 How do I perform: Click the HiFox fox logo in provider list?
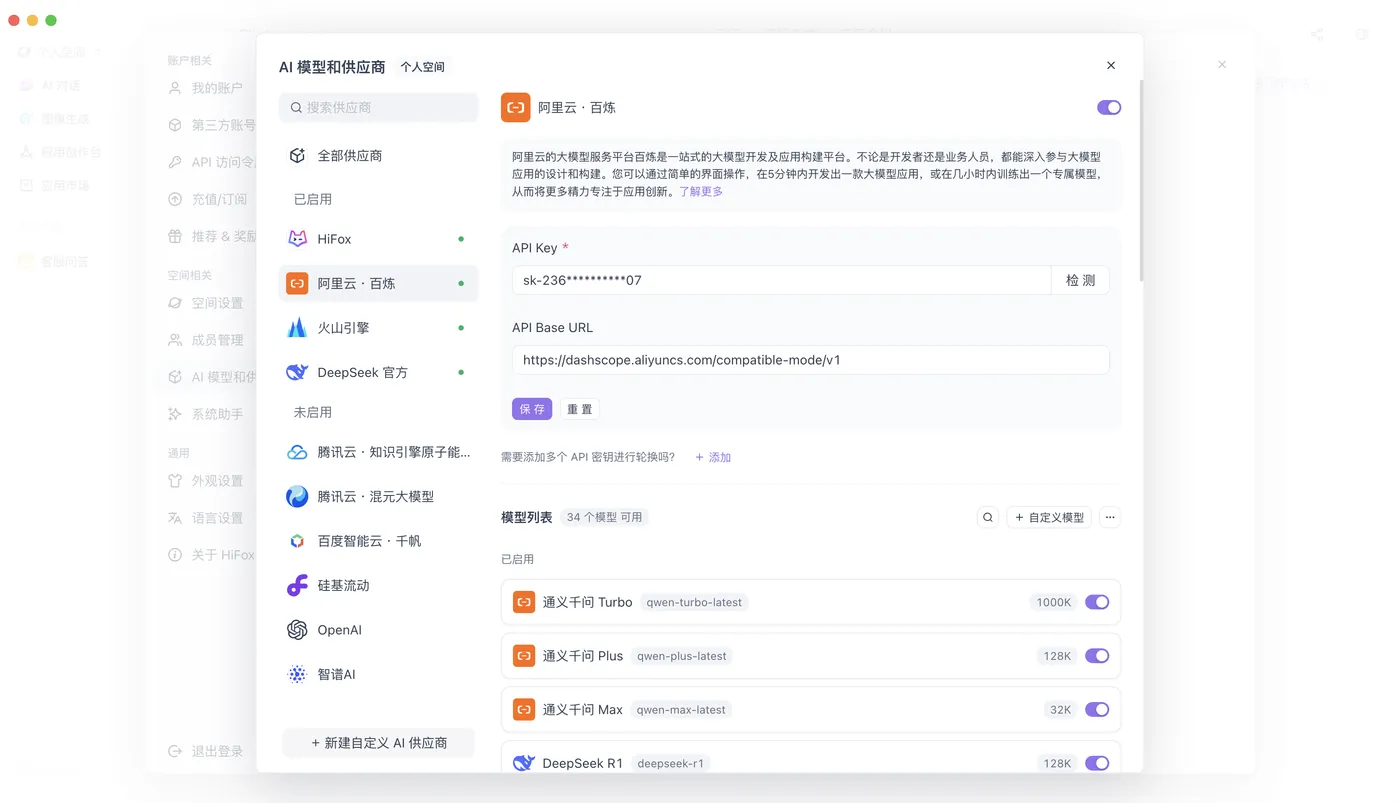point(297,239)
